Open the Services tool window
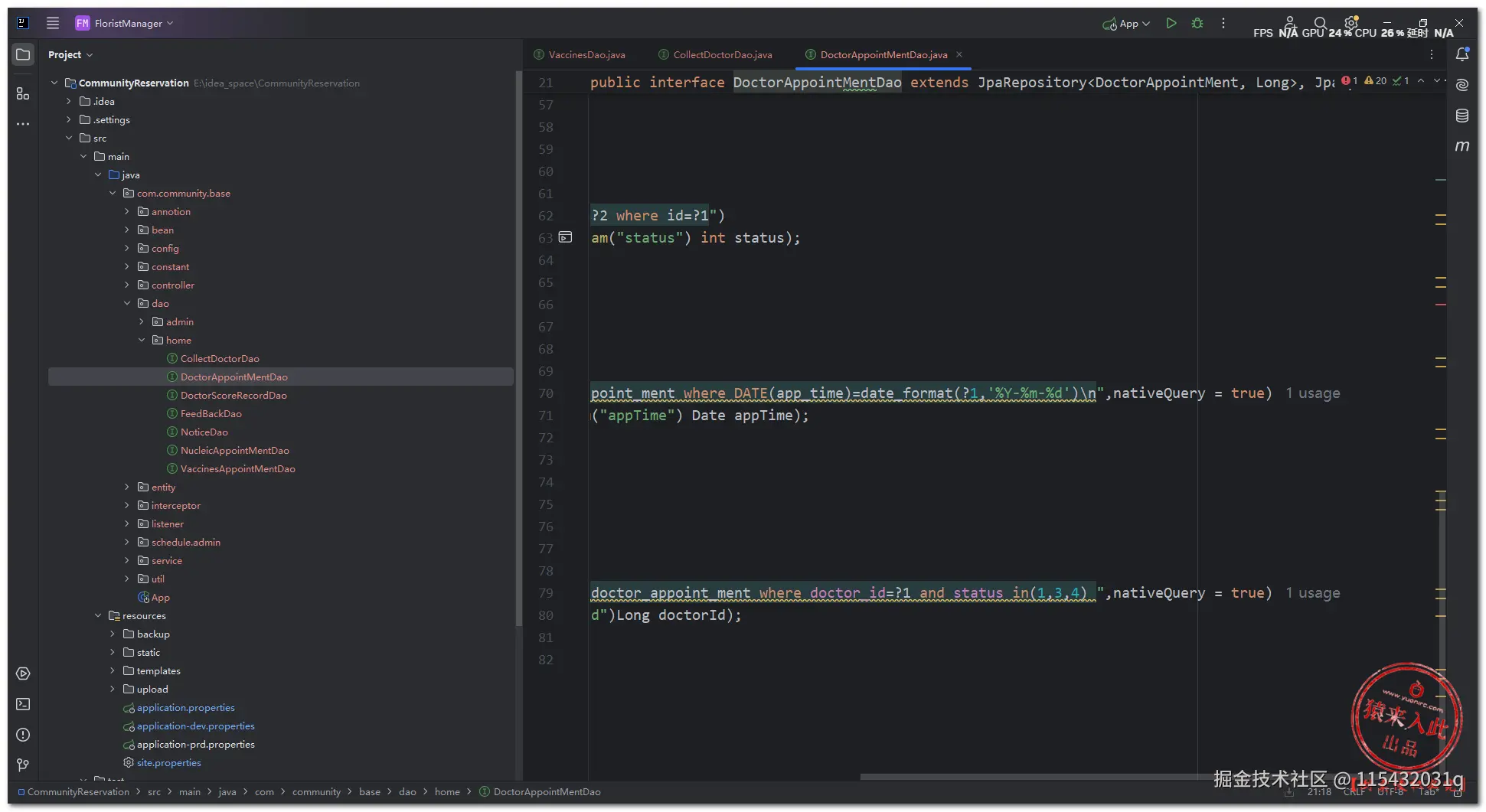Image resolution: width=1486 pixels, height=812 pixels. click(x=23, y=673)
